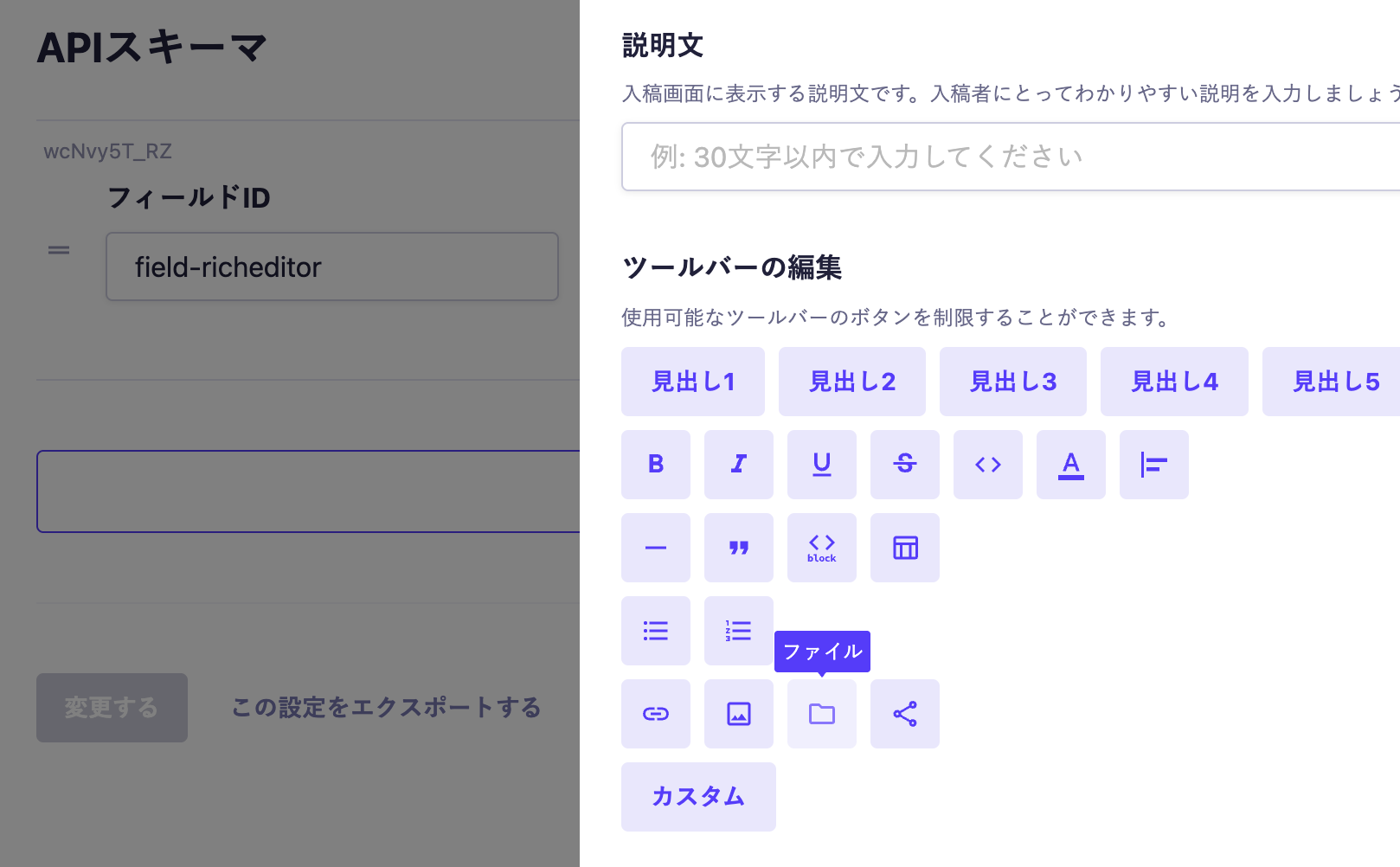Image resolution: width=1400 pixels, height=867 pixels.
Task: Toggle the Italic toolbar button
Action: pos(738,465)
